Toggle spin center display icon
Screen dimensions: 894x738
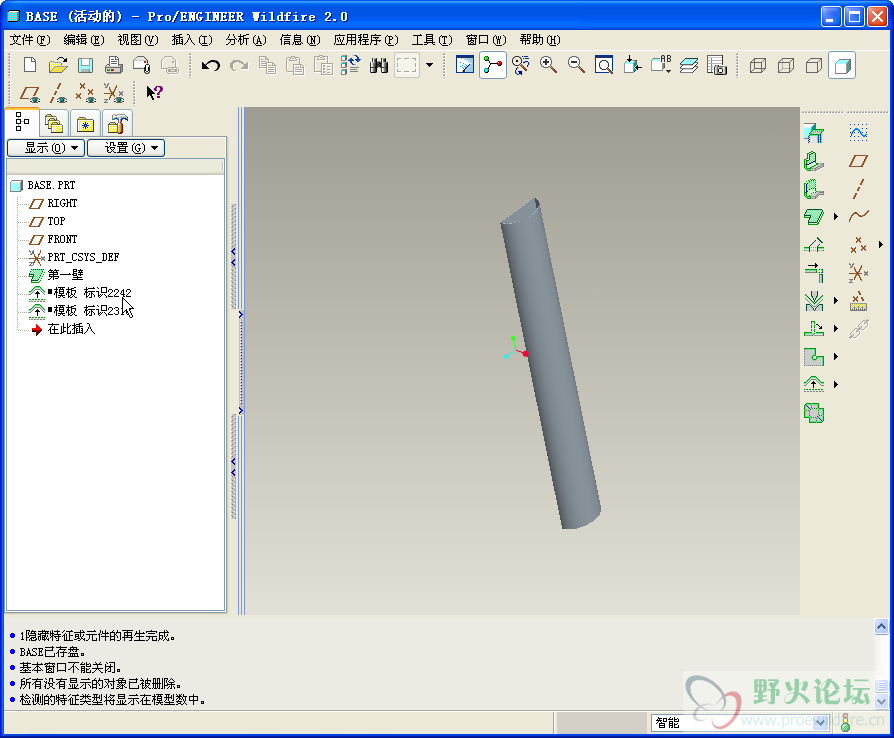pyautogui.click(x=493, y=66)
